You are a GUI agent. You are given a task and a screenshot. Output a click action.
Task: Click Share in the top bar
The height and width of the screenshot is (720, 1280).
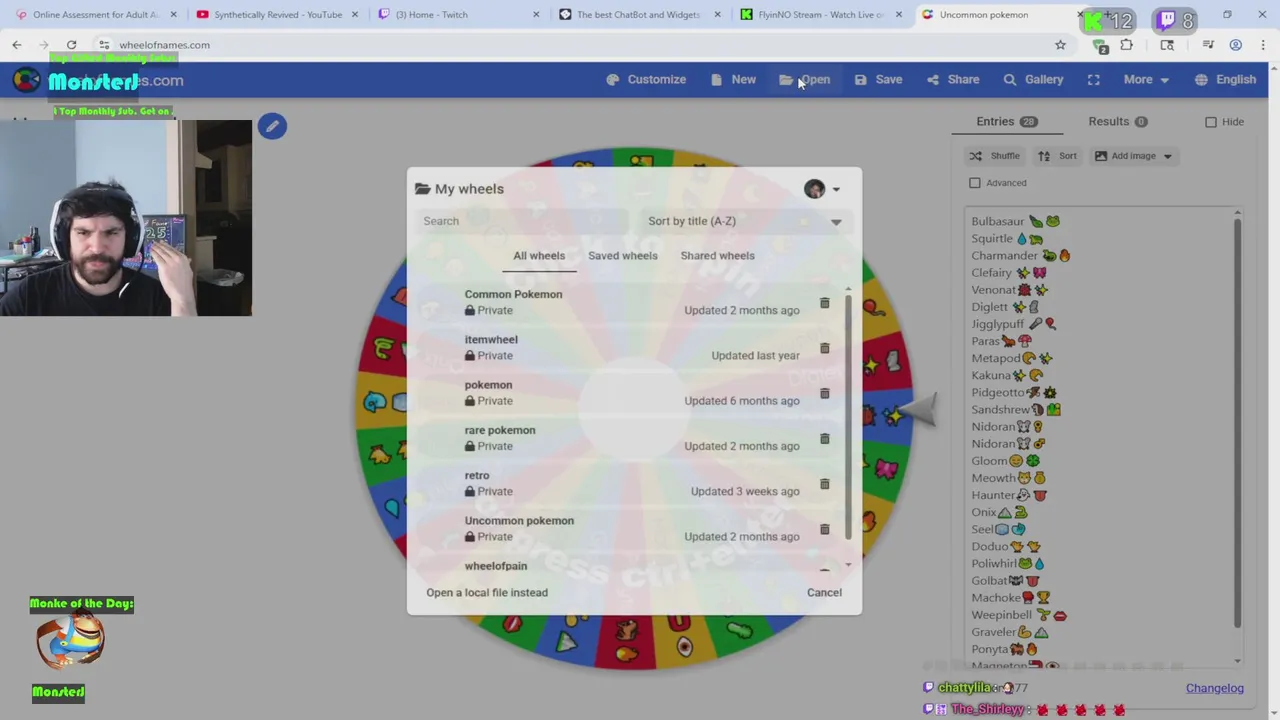tap(953, 80)
